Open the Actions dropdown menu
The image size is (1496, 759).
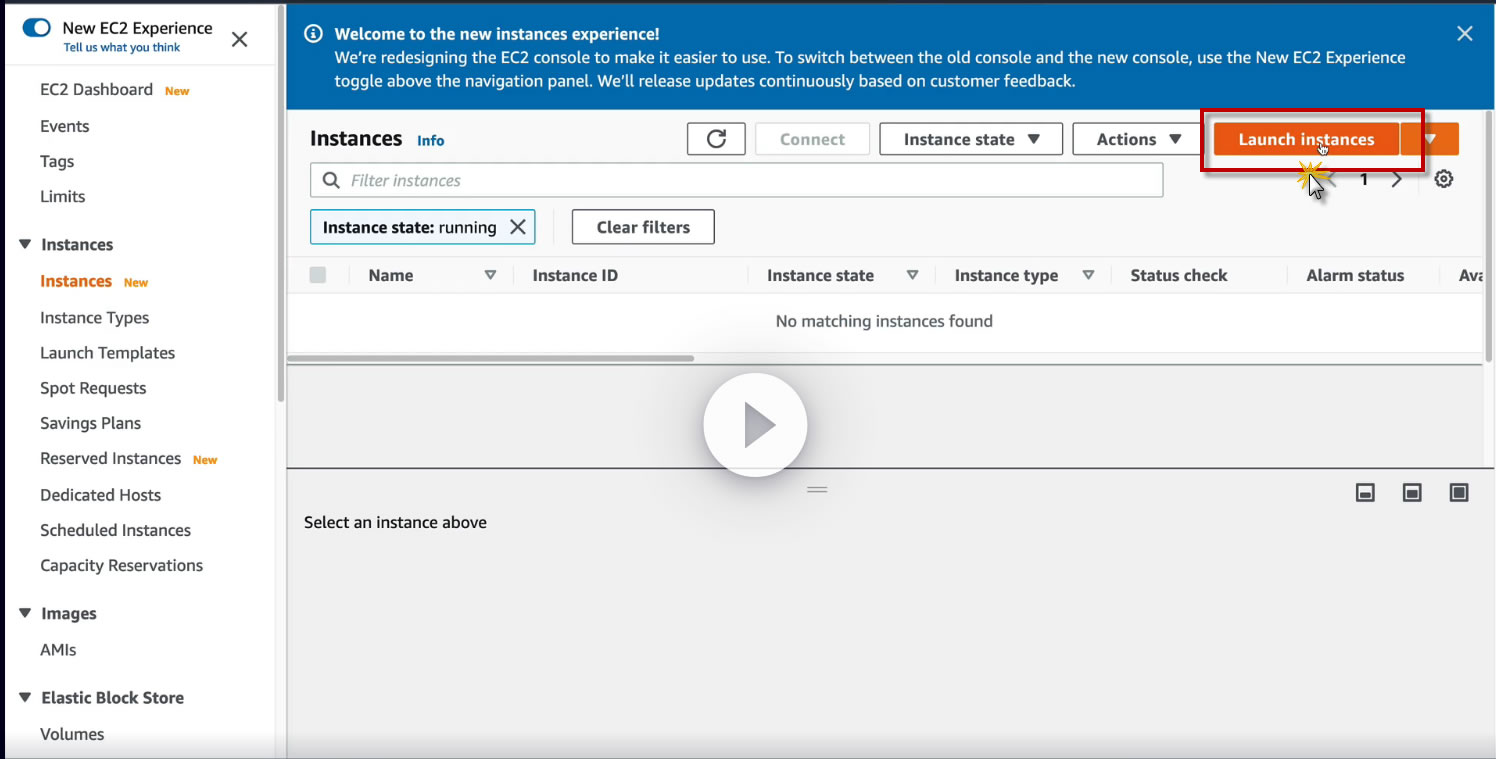pos(1138,139)
